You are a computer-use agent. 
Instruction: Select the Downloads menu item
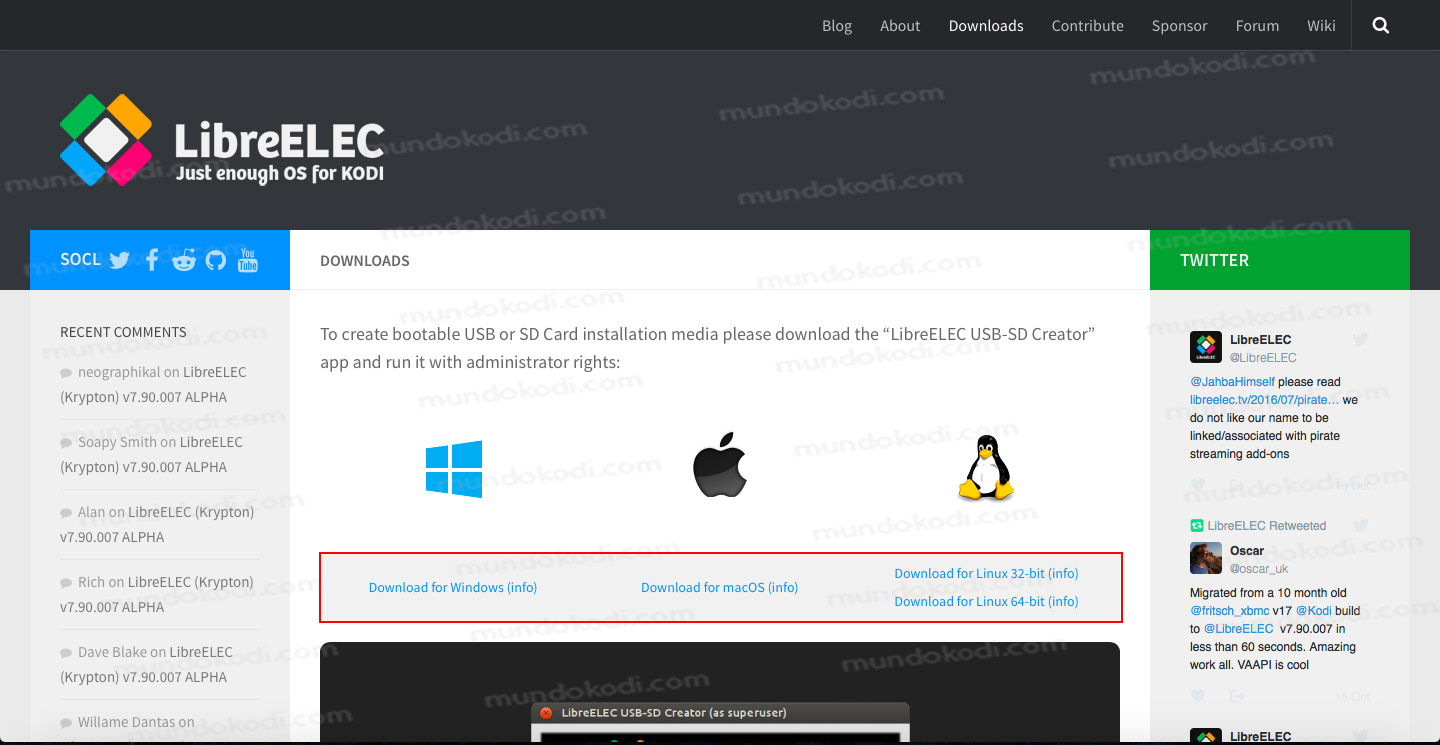click(986, 26)
